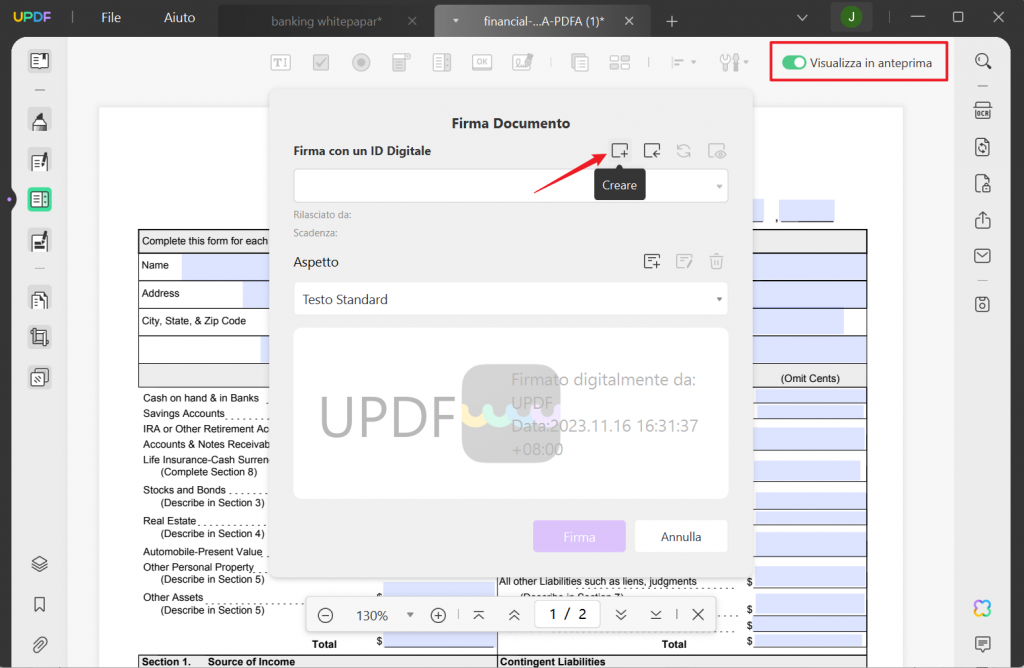Select the checkbox form tool in toolbar
The height and width of the screenshot is (668, 1024).
click(321, 62)
